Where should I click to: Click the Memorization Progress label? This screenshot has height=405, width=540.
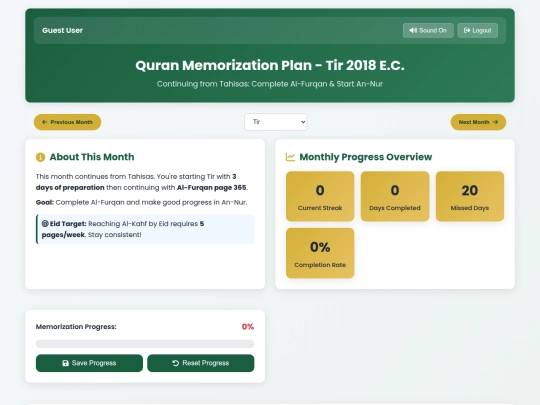pos(76,326)
